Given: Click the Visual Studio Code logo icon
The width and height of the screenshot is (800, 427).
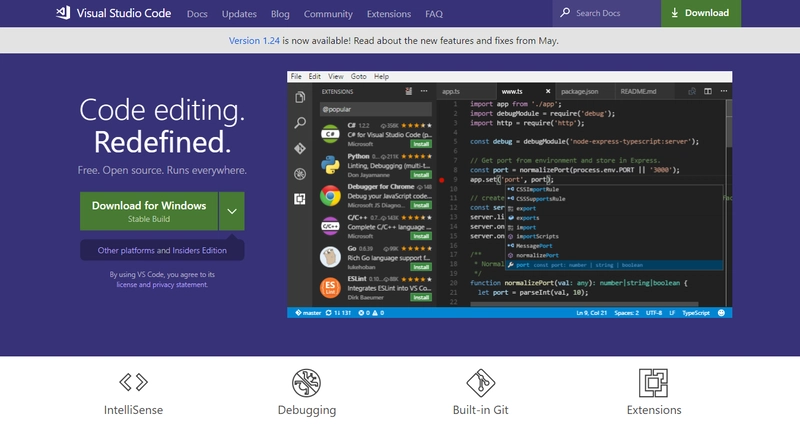Looking at the screenshot, I should pos(65,13).
